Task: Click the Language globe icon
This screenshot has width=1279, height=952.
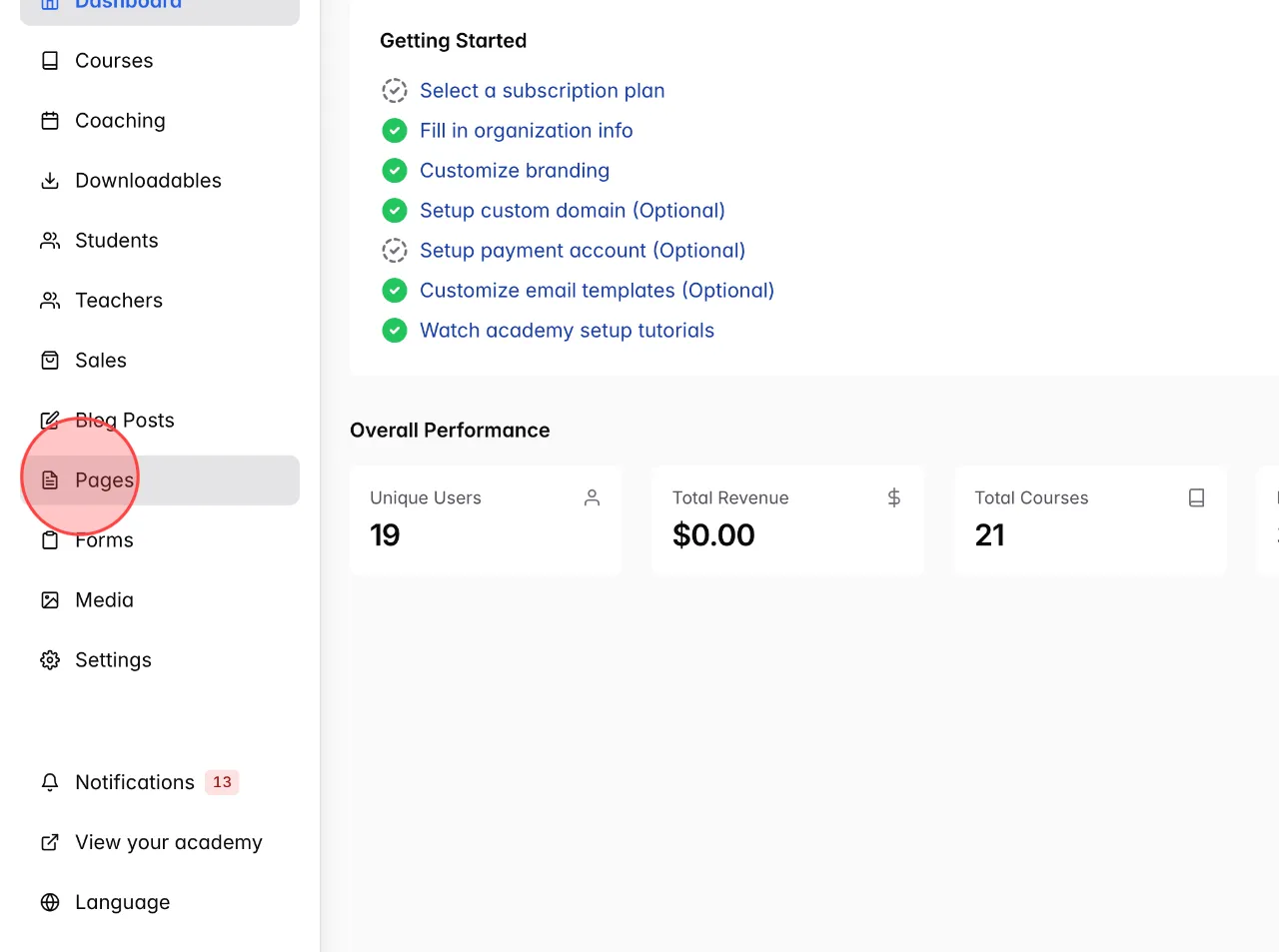Action: [50, 902]
